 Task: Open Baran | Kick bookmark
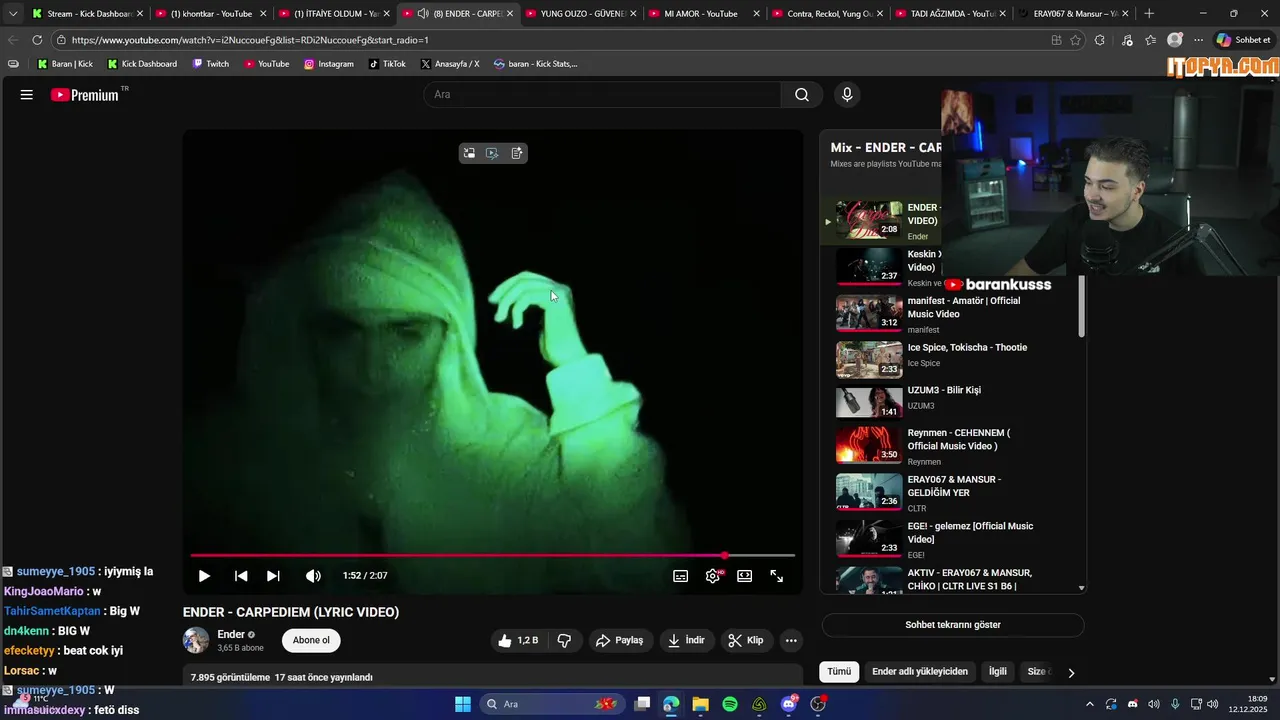coord(65,64)
